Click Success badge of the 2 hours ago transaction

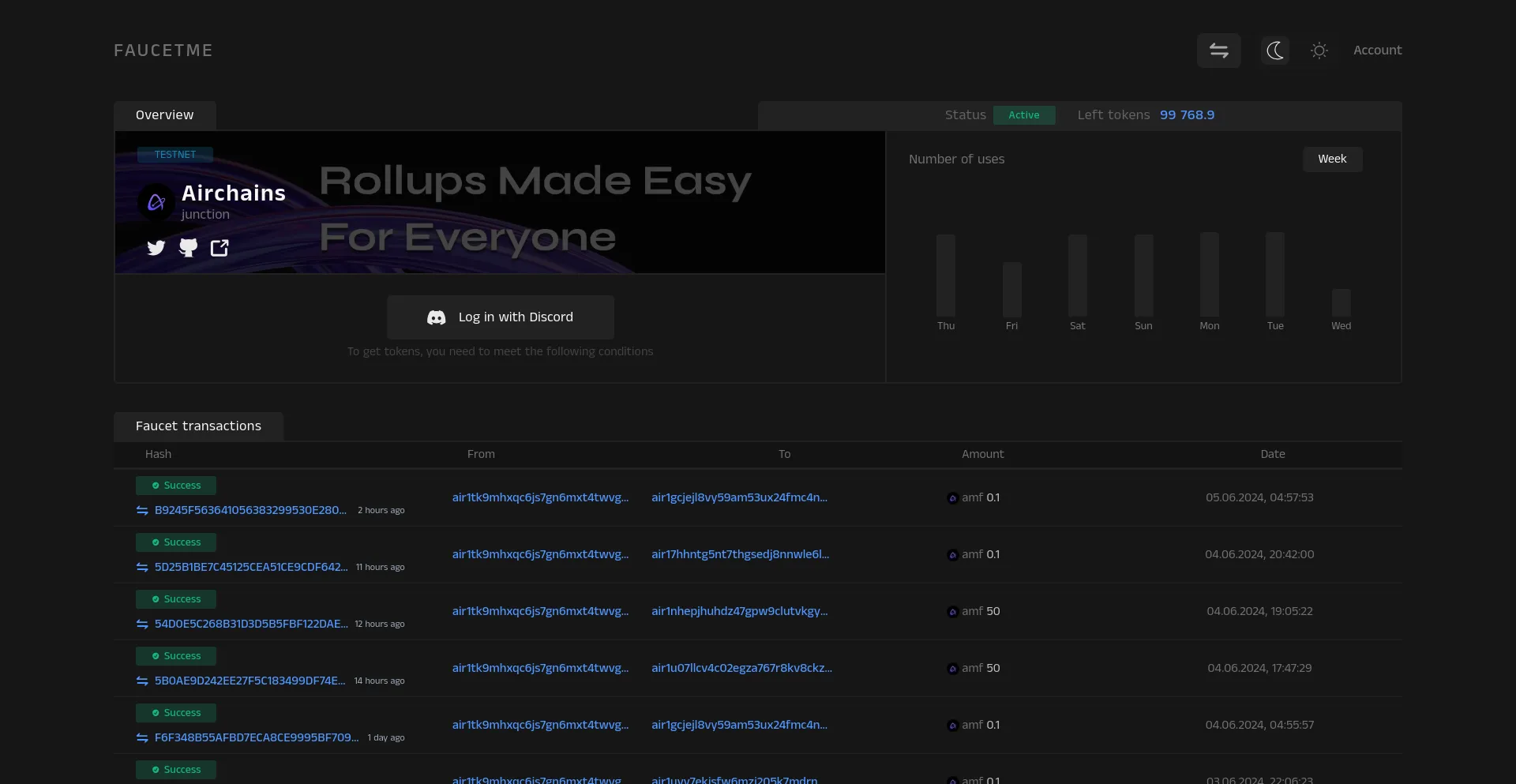(x=176, y=486)
